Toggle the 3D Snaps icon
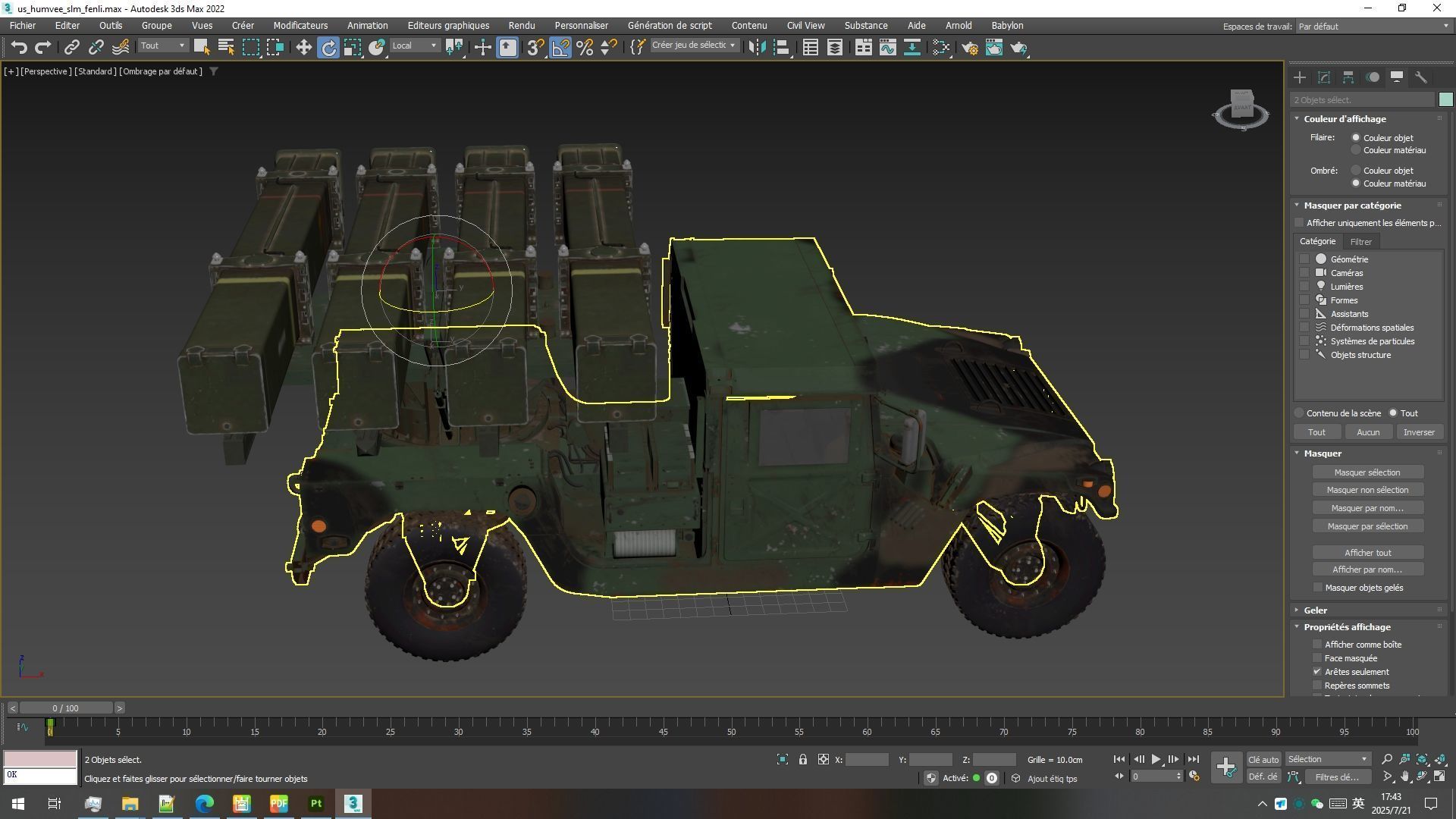The height and width of the screenshot is (819, 1456). [x=535, y=47]
